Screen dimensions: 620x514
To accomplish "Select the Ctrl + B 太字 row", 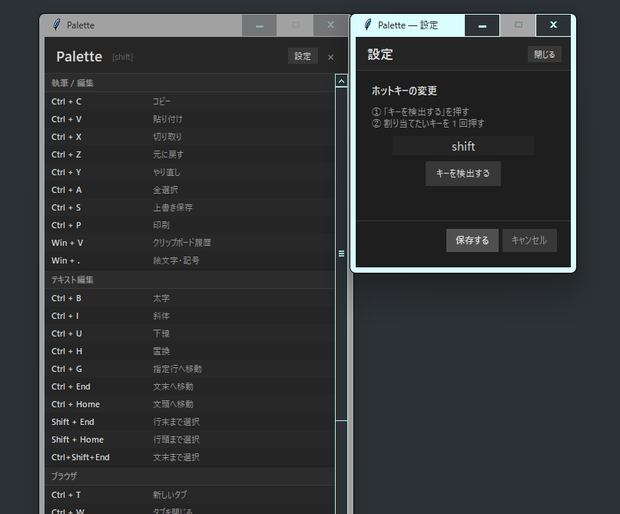I will pyautogui.click(x=190, y=298).
